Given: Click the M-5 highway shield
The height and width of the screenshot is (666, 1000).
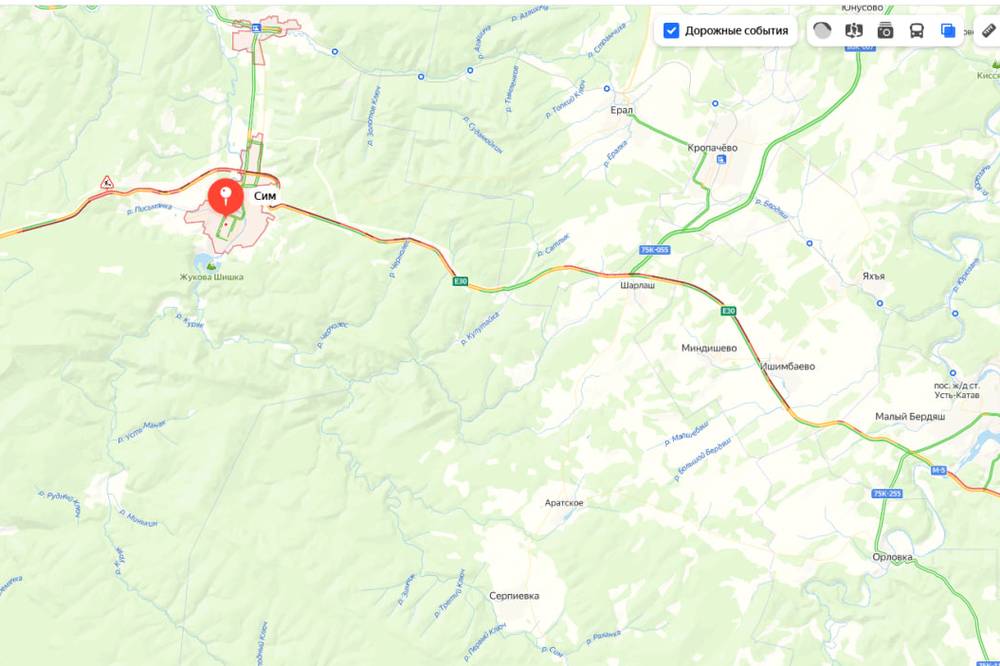Looking at the screenshot, I should [938, 470].
